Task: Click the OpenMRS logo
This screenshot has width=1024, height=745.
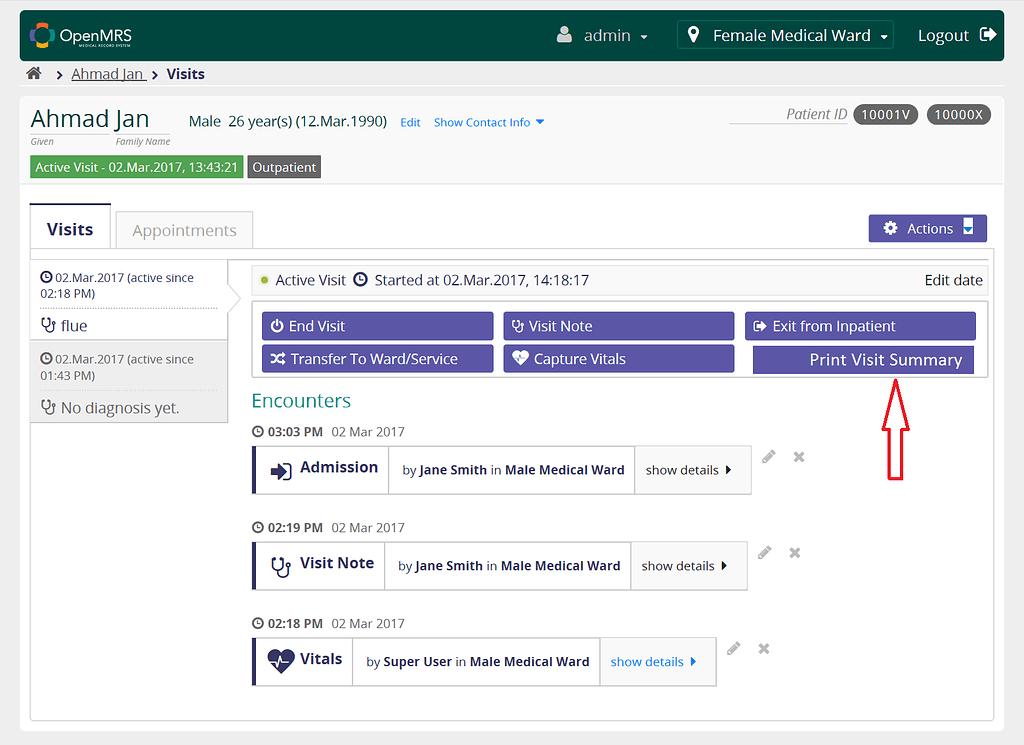Action: click(78, 34)
